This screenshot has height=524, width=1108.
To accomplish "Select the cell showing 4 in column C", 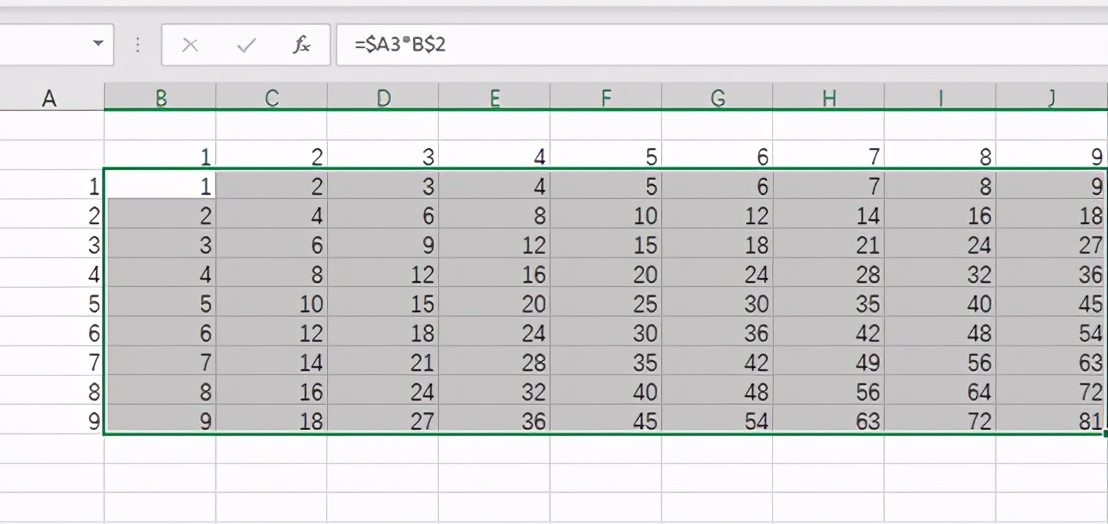I will pos(271,214).
